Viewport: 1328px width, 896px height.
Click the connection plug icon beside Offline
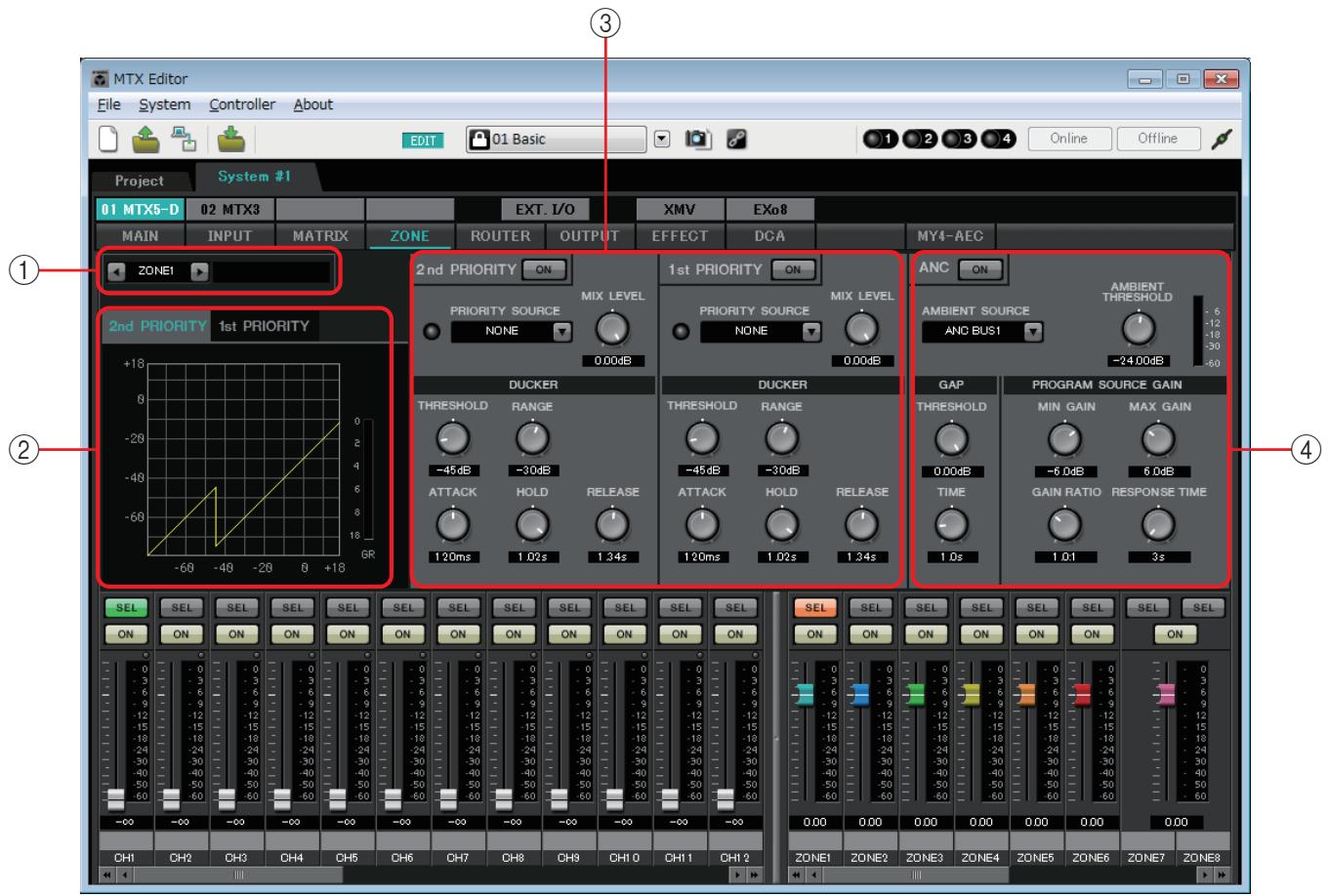(x=1219, y=140)
